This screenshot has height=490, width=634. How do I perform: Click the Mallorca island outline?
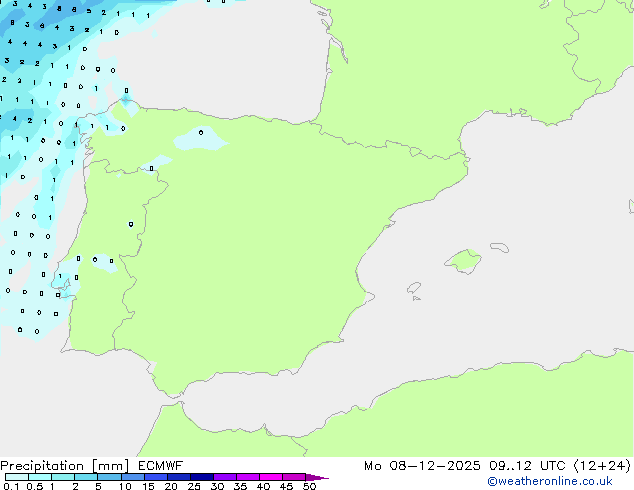click(463, 262)
